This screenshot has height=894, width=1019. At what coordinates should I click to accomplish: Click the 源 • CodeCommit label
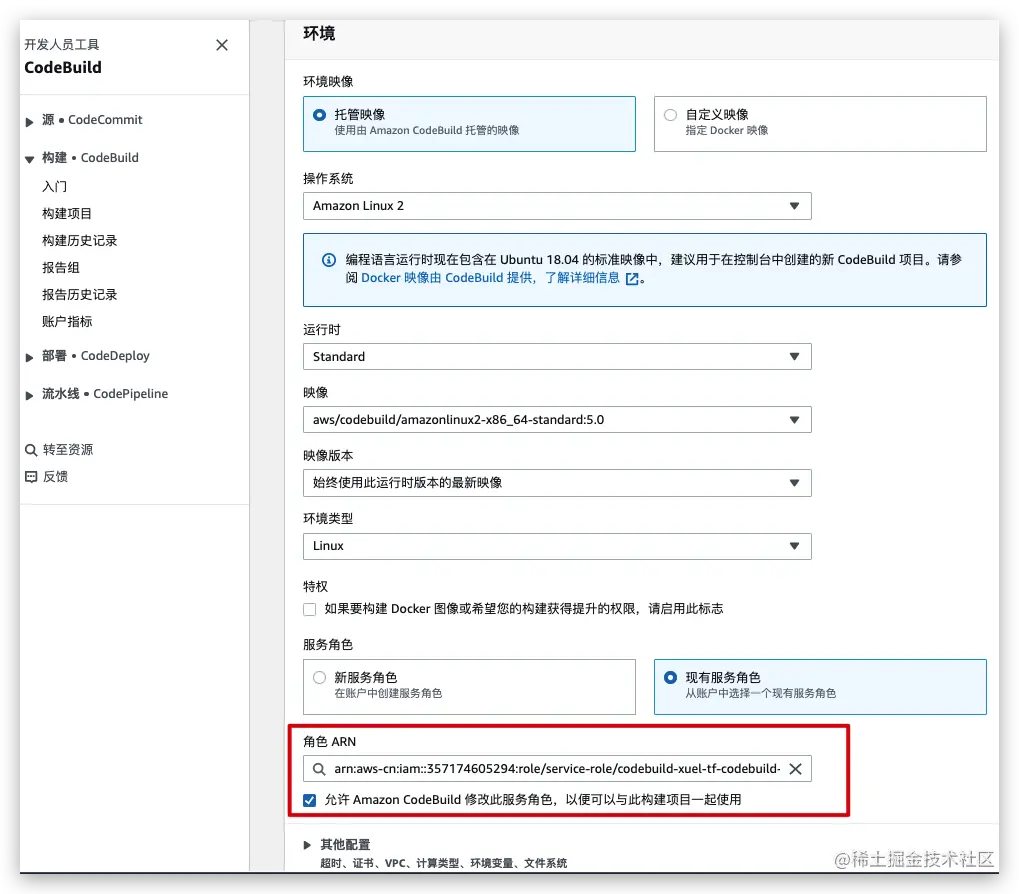point(92,120)
